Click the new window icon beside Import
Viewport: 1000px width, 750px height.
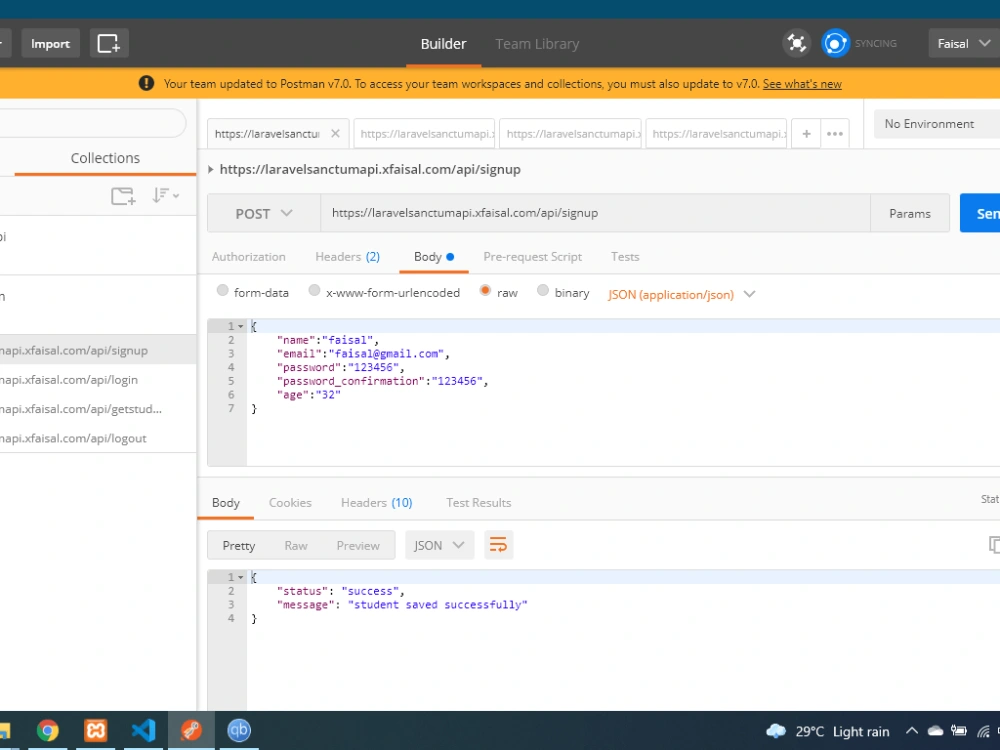[x=108, y=43]
